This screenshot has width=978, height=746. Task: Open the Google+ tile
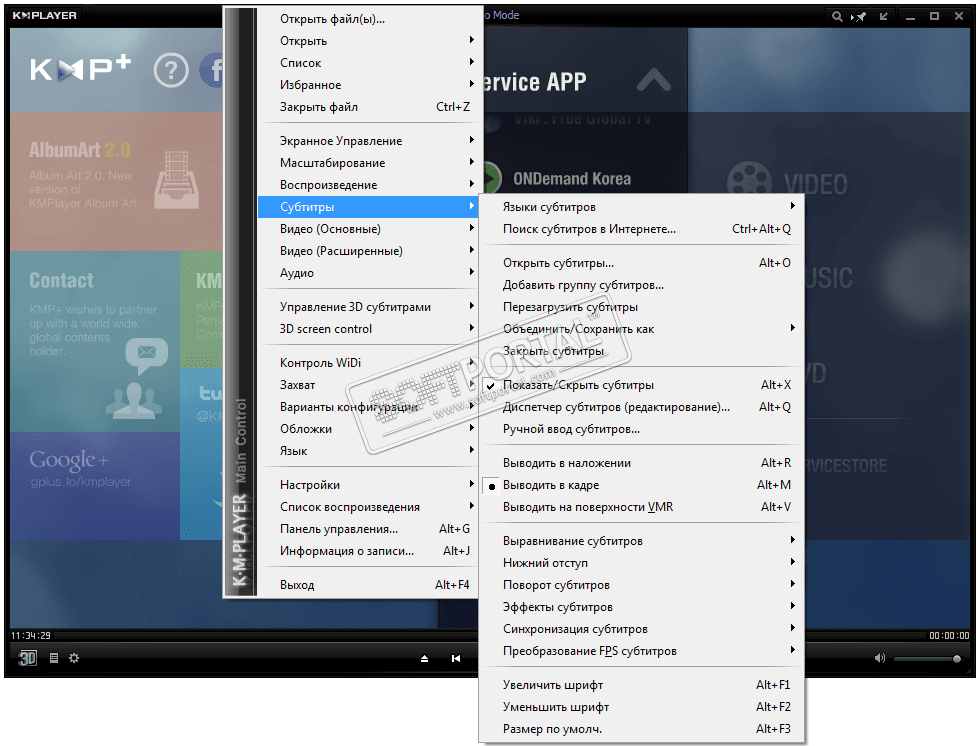click(95, 486)
